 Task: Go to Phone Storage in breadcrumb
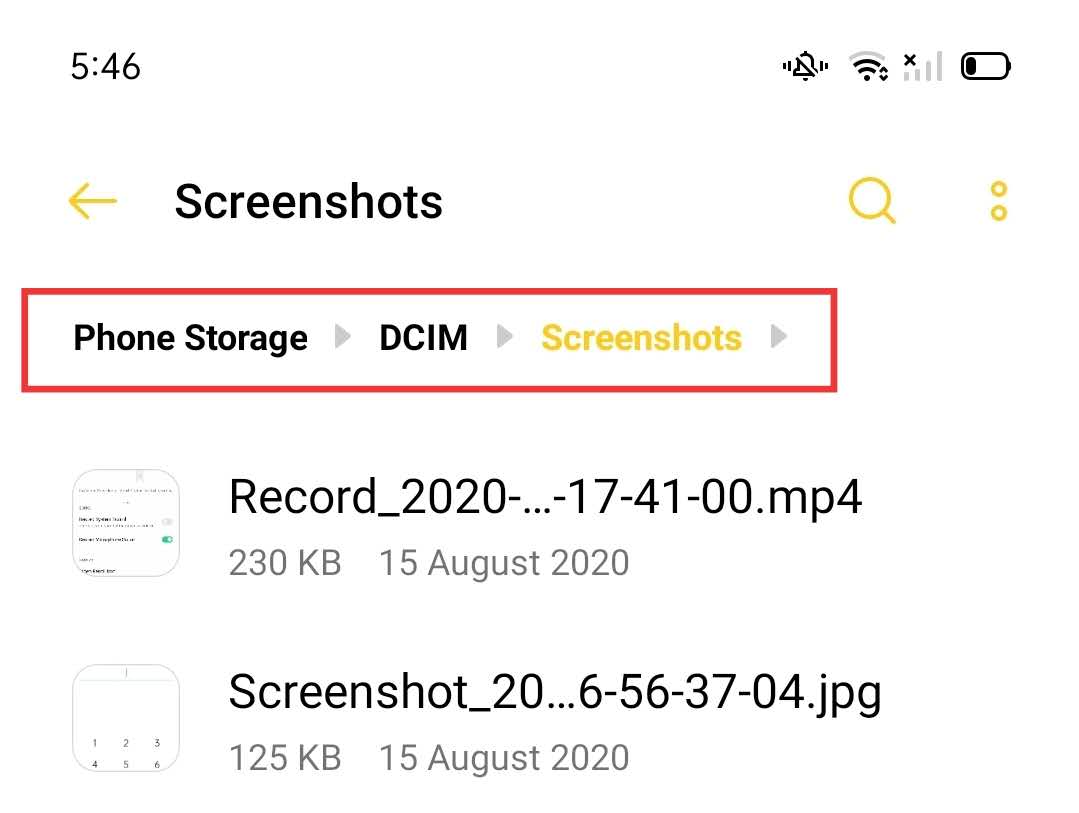tap(190, 338)
